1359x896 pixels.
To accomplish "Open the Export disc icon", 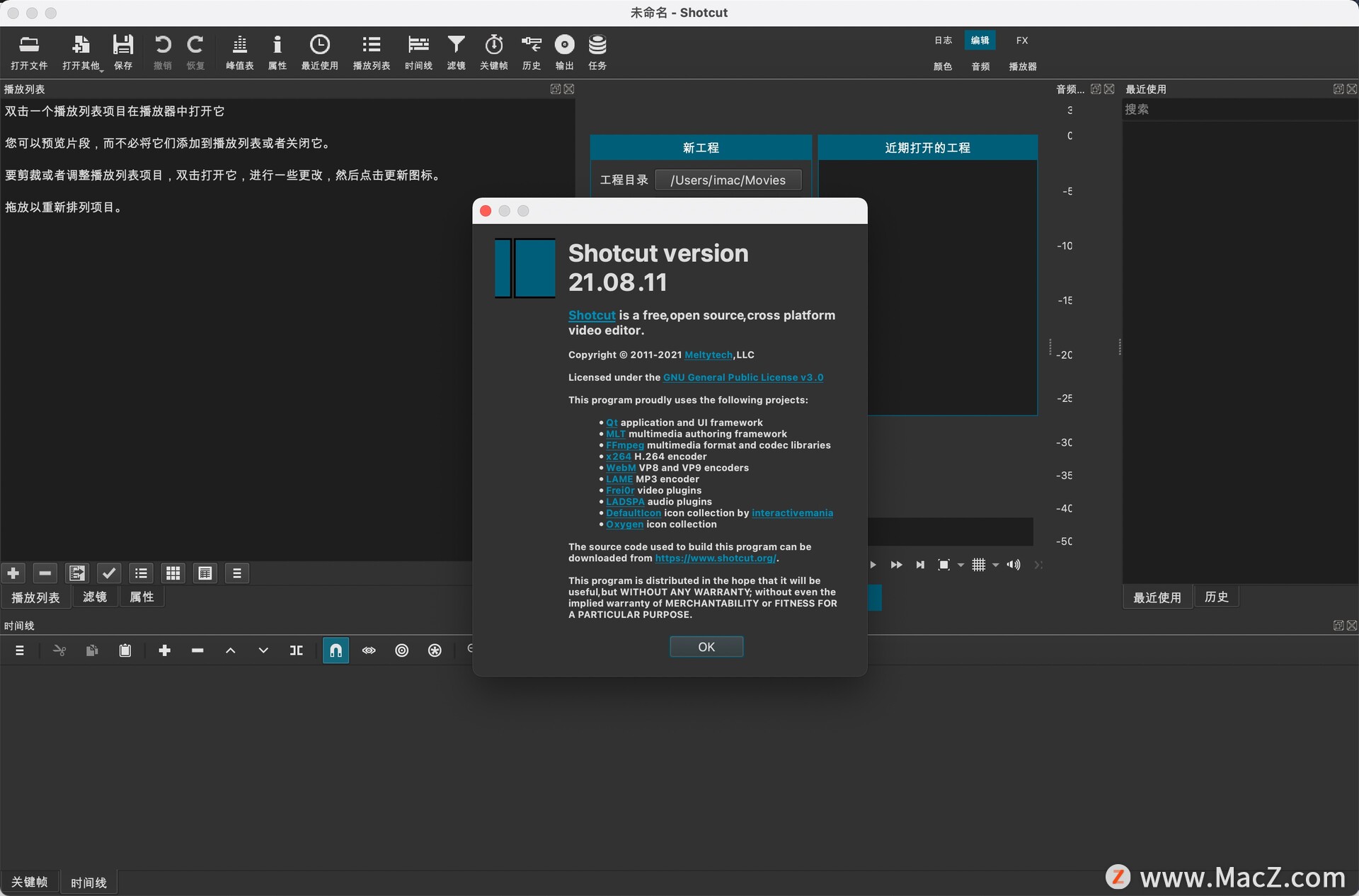I will [x=564, y=52].
